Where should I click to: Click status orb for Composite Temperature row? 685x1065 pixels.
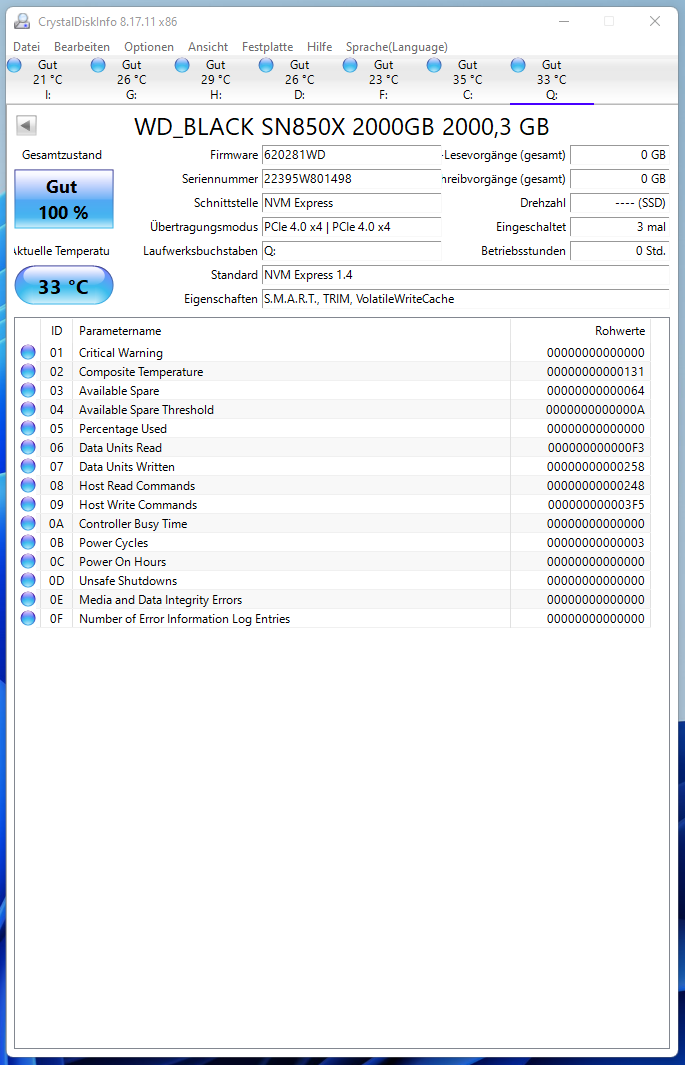(28, 371)
